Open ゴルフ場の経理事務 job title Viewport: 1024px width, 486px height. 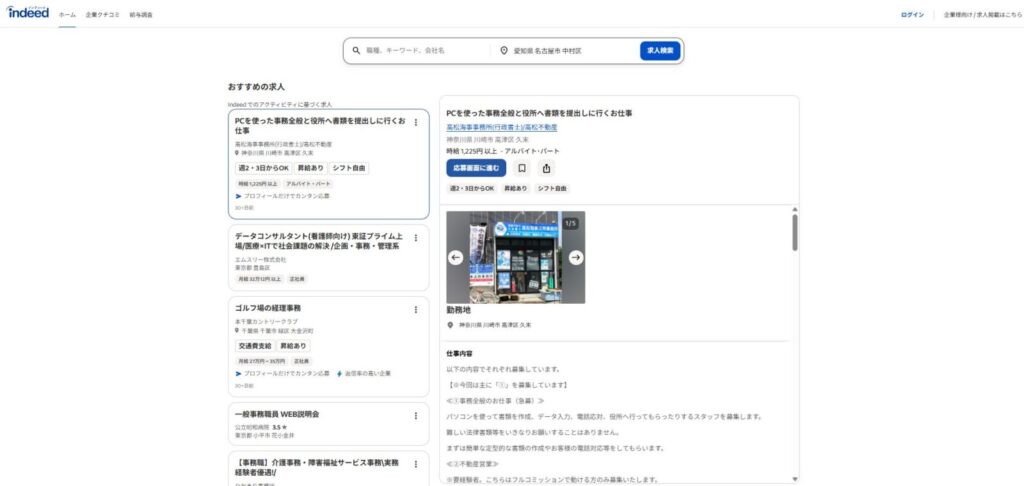(x=268, y=308)
